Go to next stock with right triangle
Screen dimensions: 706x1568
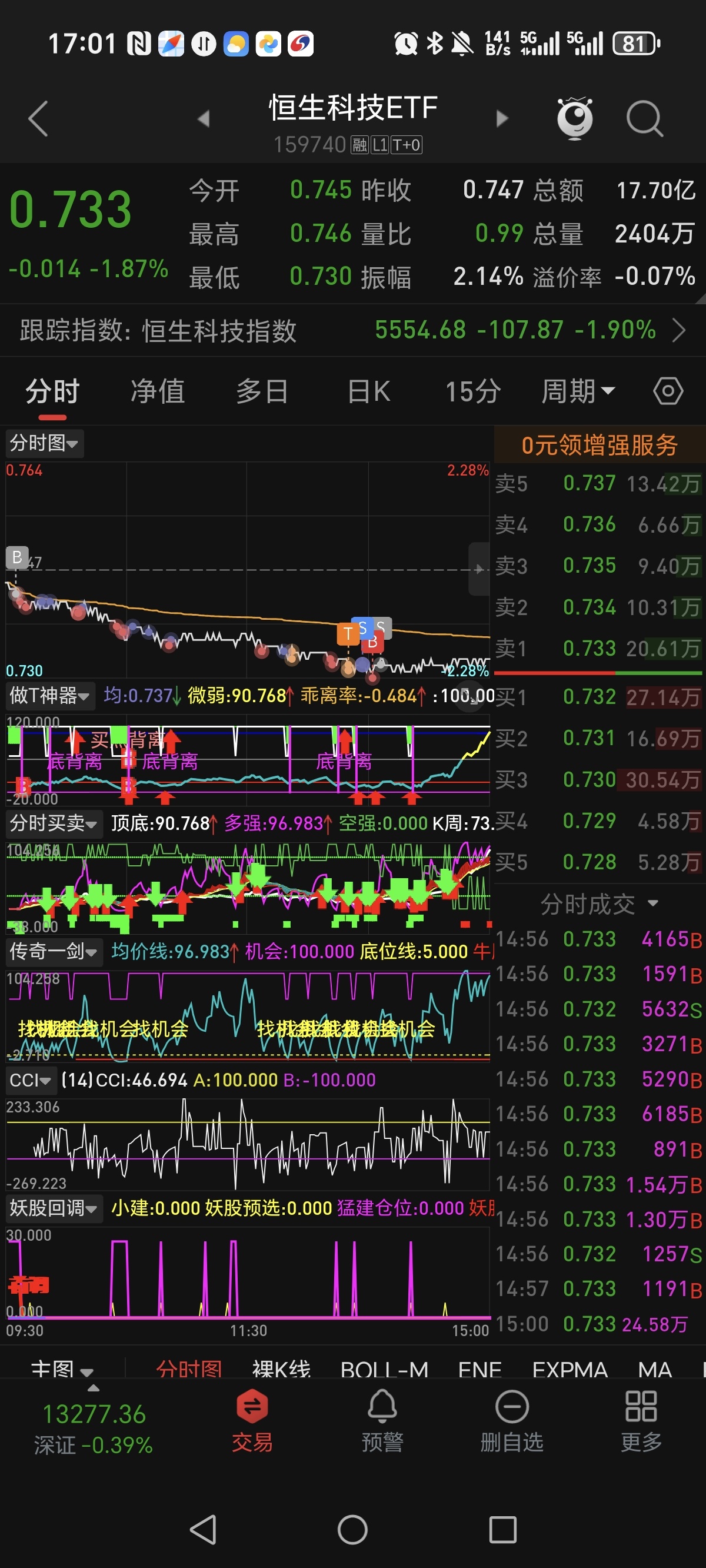pyautogui.click(x=502, y=118)
